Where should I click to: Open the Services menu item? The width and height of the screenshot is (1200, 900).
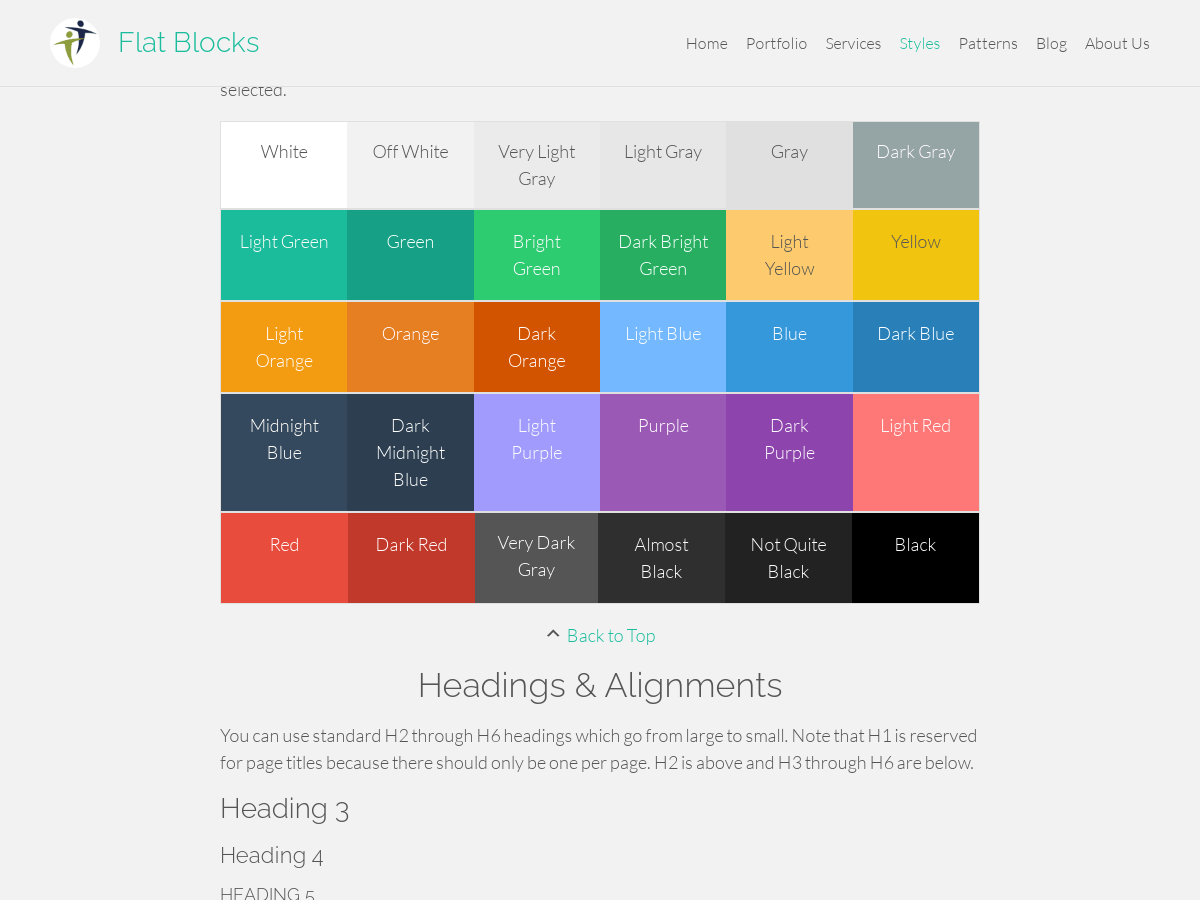tap(853, 43)
